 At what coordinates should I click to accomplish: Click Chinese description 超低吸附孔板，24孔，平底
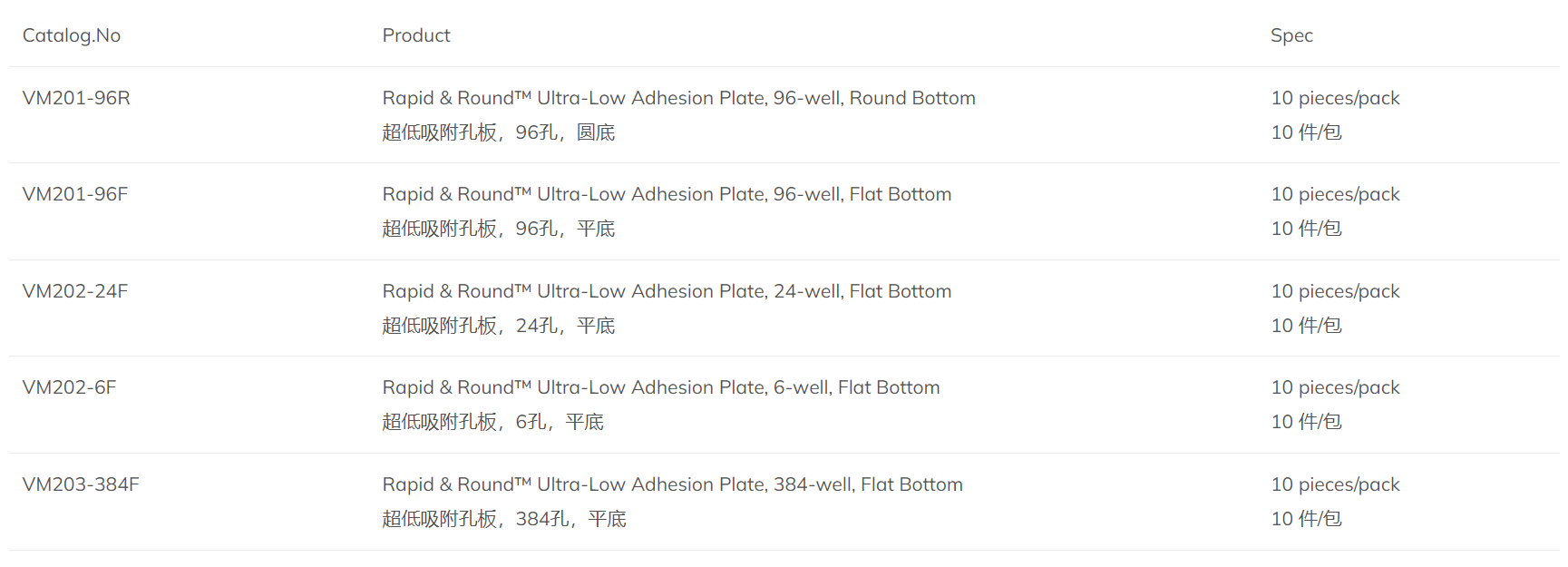tap(499, 326)
